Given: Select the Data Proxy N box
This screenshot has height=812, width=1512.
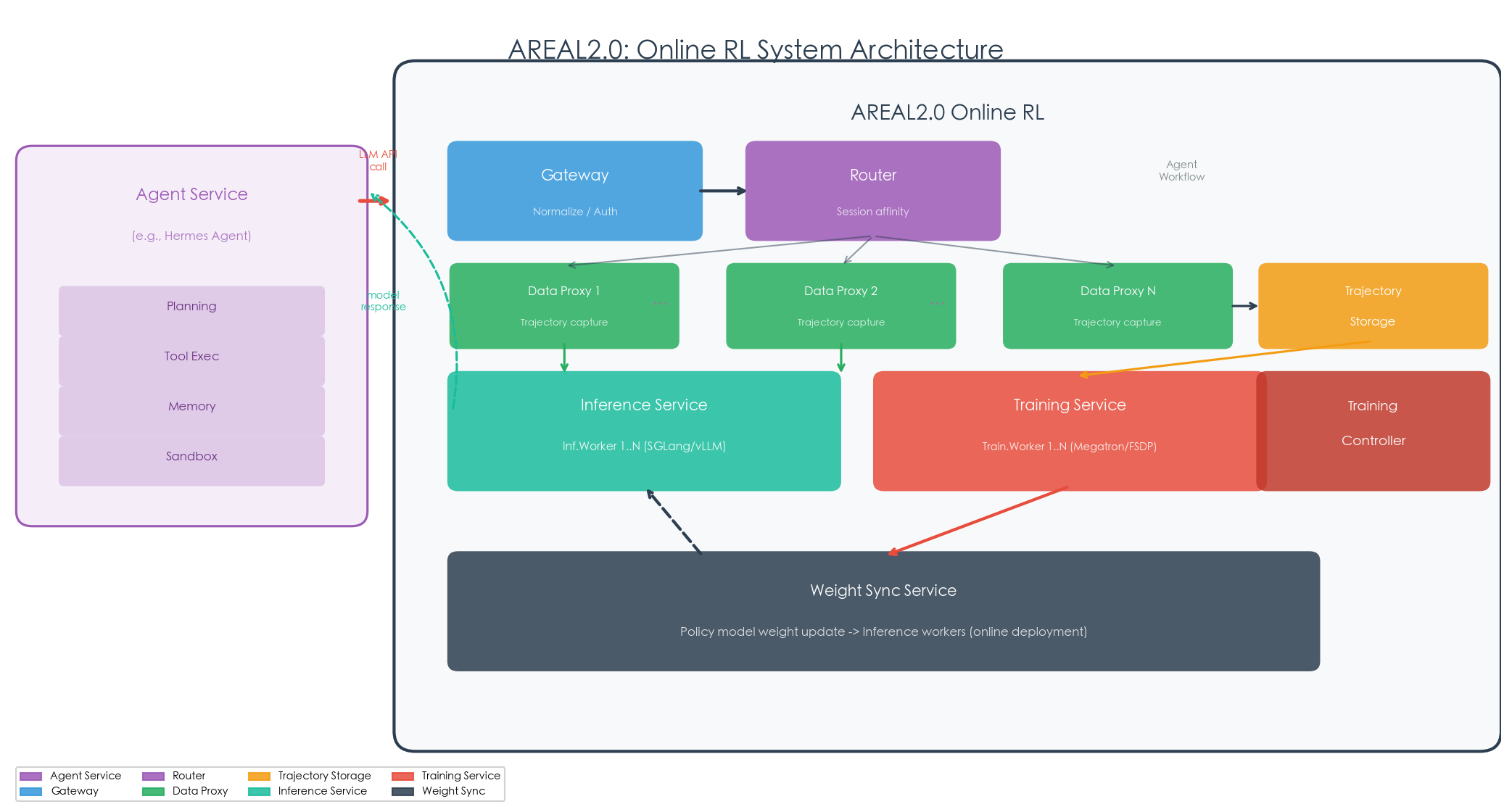Looking at the screenshot, I should point(1118,306).
